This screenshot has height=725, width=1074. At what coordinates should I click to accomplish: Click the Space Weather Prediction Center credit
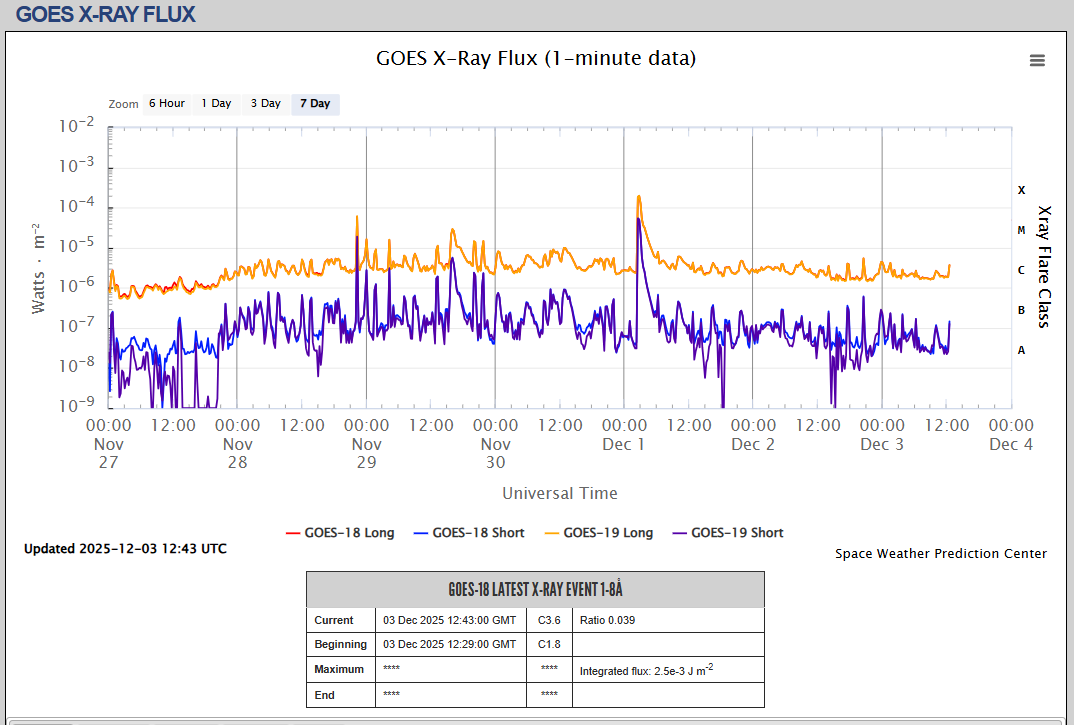coord(940,554)
